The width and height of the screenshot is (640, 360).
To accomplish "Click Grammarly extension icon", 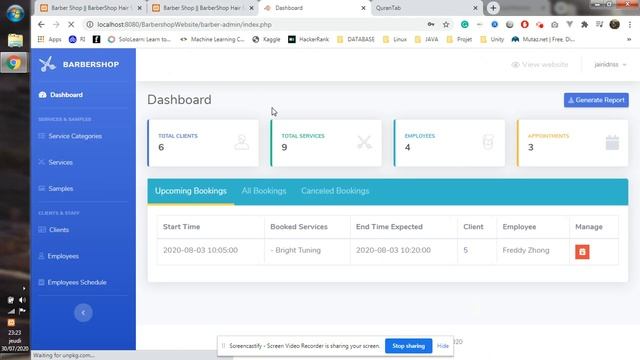I will tap(464, 24).
